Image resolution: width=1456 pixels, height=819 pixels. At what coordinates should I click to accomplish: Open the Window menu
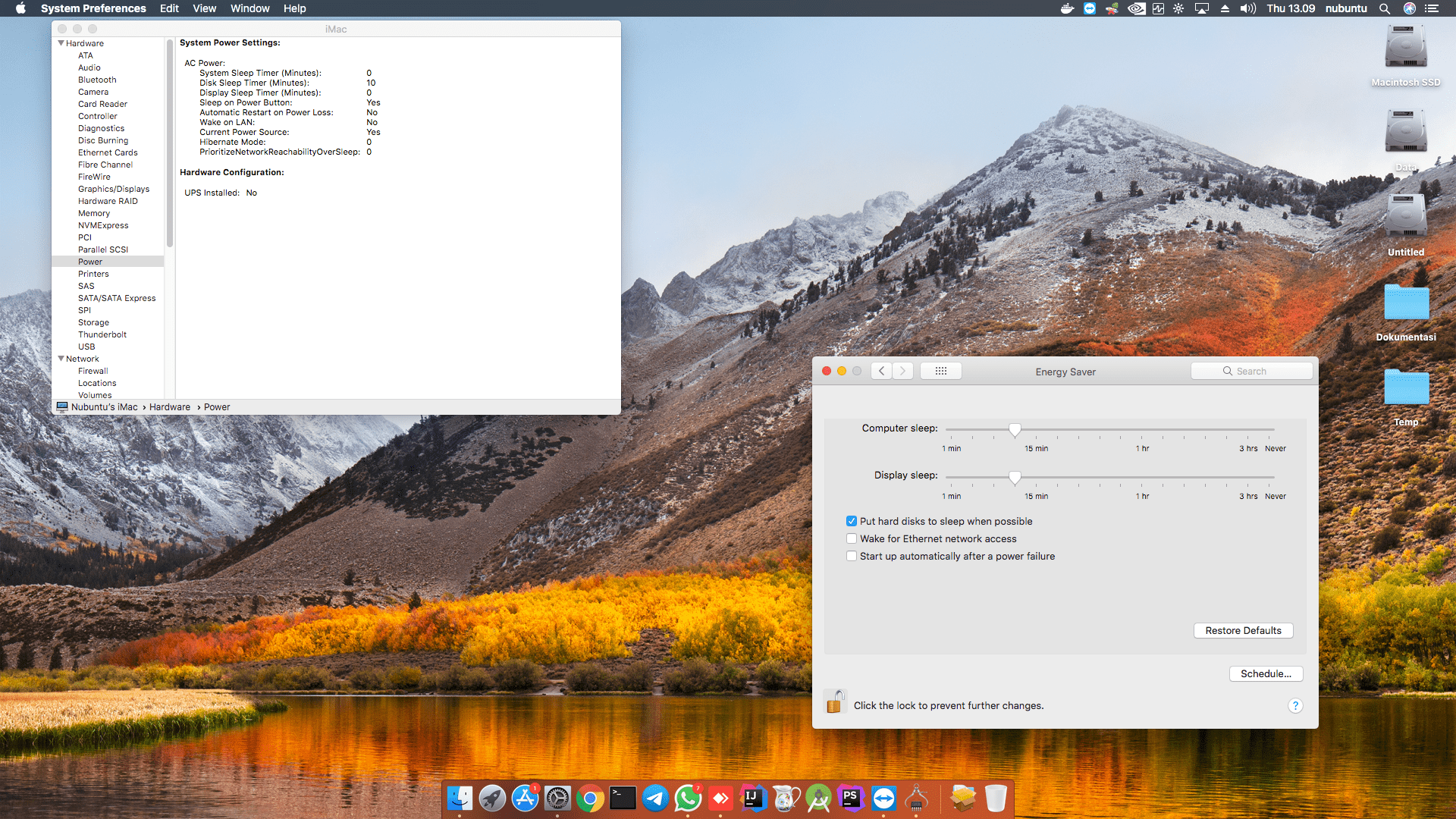(250, 8)
